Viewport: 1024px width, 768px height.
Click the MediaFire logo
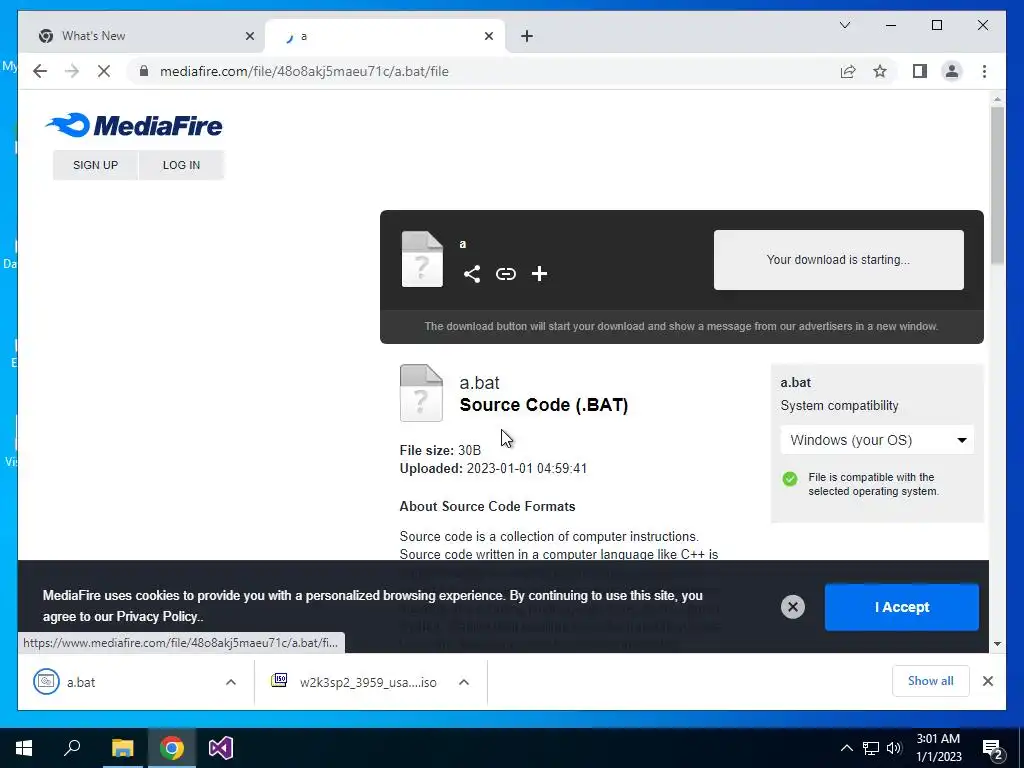pyautogui.click(x=134, y=125)
